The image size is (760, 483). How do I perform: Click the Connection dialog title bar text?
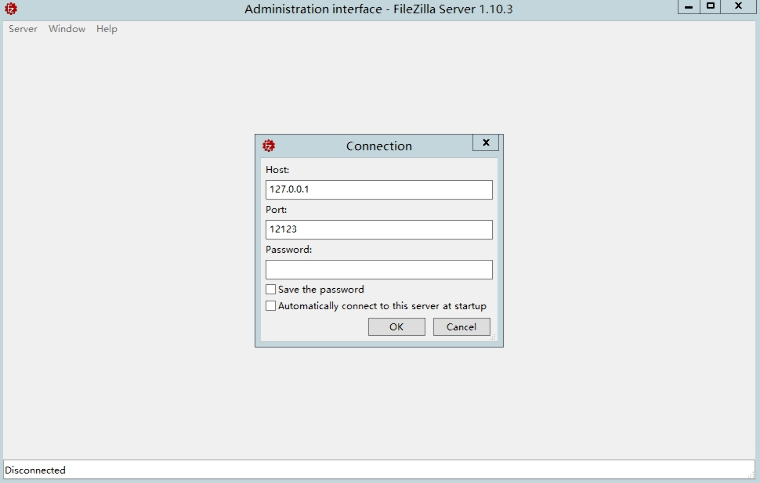(379, 146)
